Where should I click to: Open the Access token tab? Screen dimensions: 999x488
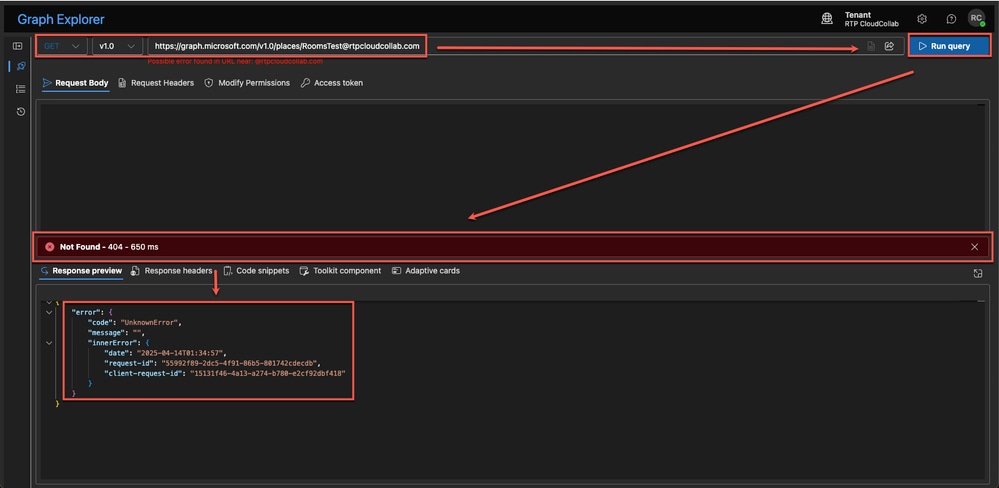(x=332, y=83)
